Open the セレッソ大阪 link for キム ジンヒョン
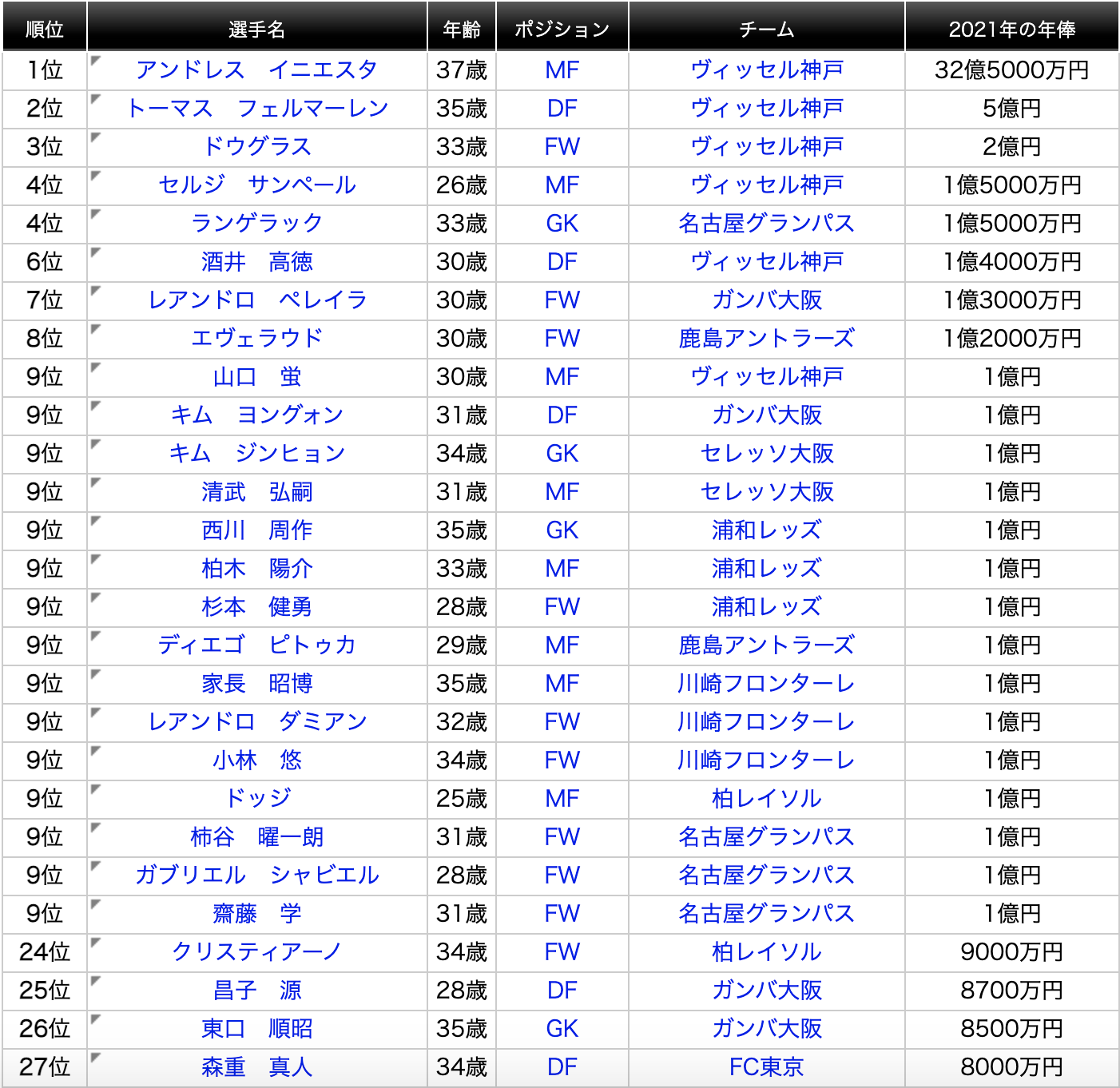 tap(766, 454)
